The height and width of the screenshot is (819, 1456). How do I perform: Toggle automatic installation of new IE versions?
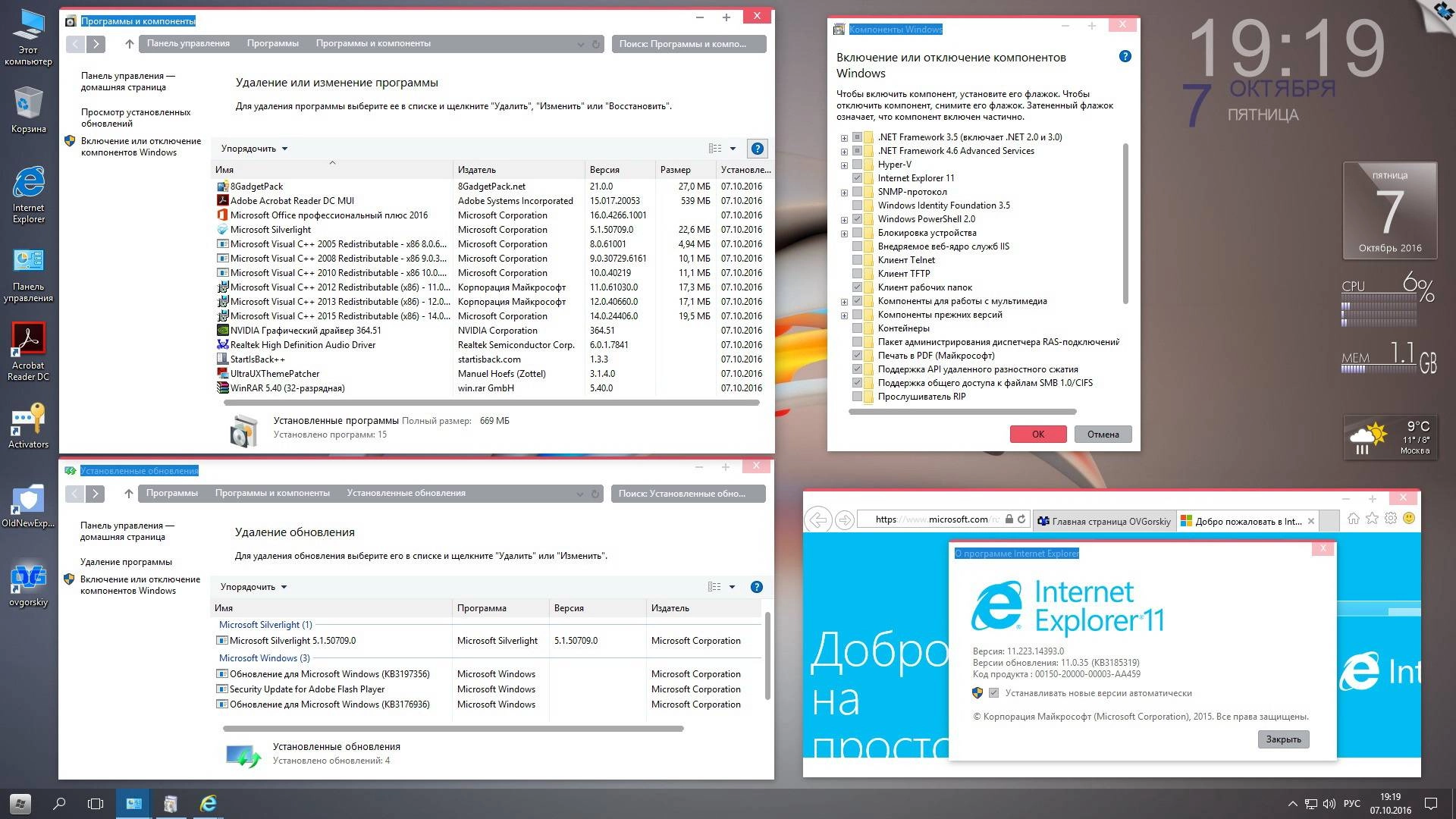pyautogui.click(x=992, y=692)
